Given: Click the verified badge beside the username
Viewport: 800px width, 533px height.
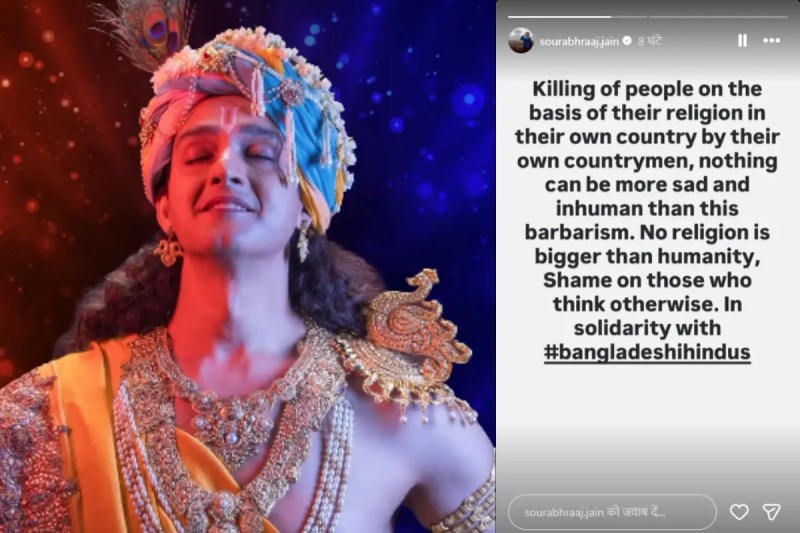Looking at the screenshot, I should (x=628, y=41).
